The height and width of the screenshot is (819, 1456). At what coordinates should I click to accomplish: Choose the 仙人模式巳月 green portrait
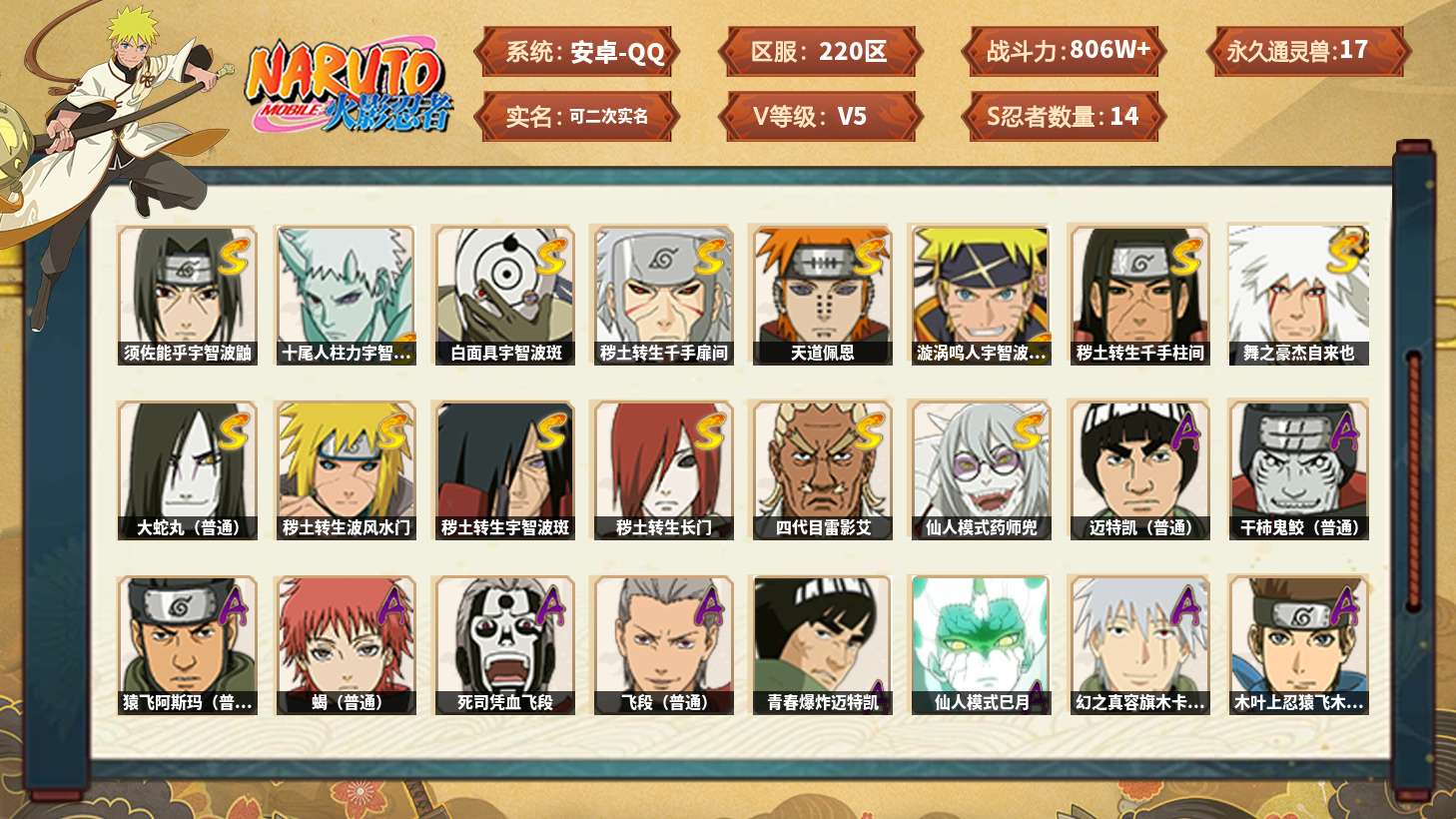pyautogui.click(x=981, y=645)
